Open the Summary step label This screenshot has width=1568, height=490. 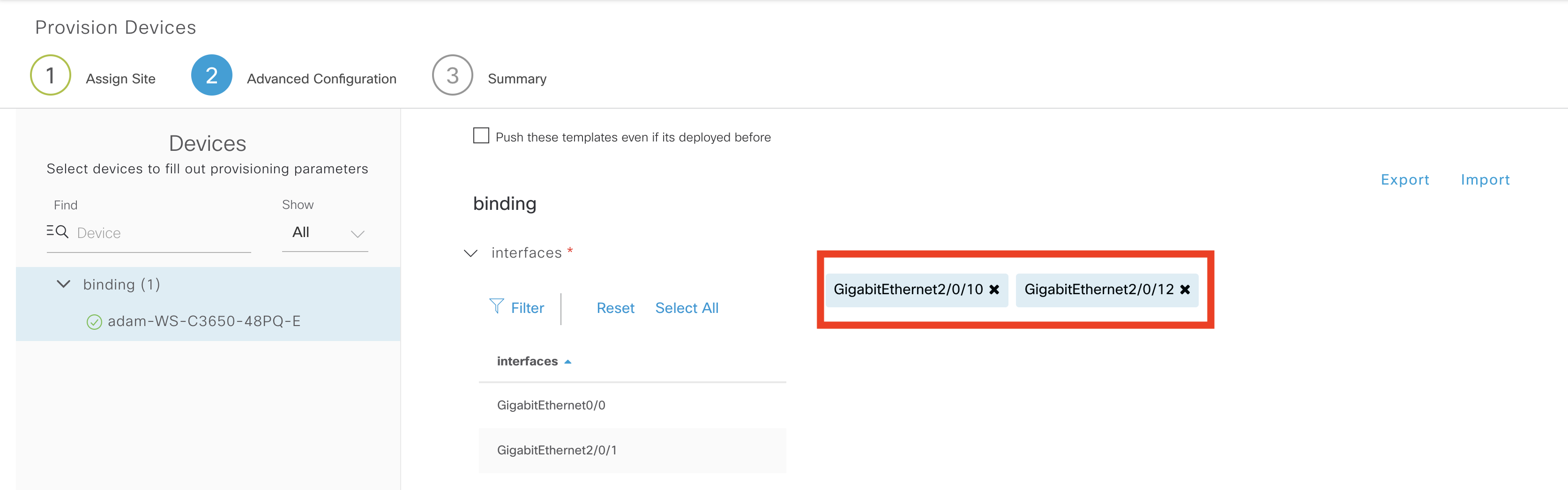point(517,79)
